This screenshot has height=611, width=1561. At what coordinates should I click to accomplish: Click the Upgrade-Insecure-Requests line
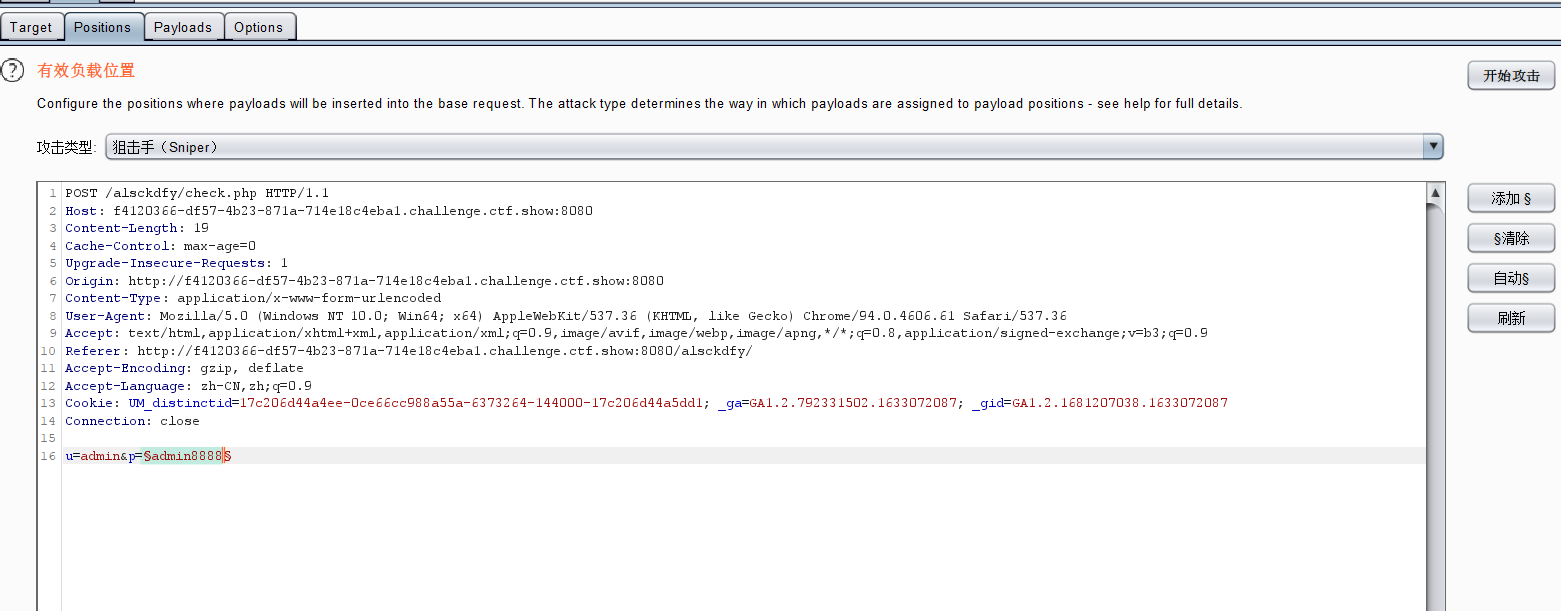click(x=177, y=263)
